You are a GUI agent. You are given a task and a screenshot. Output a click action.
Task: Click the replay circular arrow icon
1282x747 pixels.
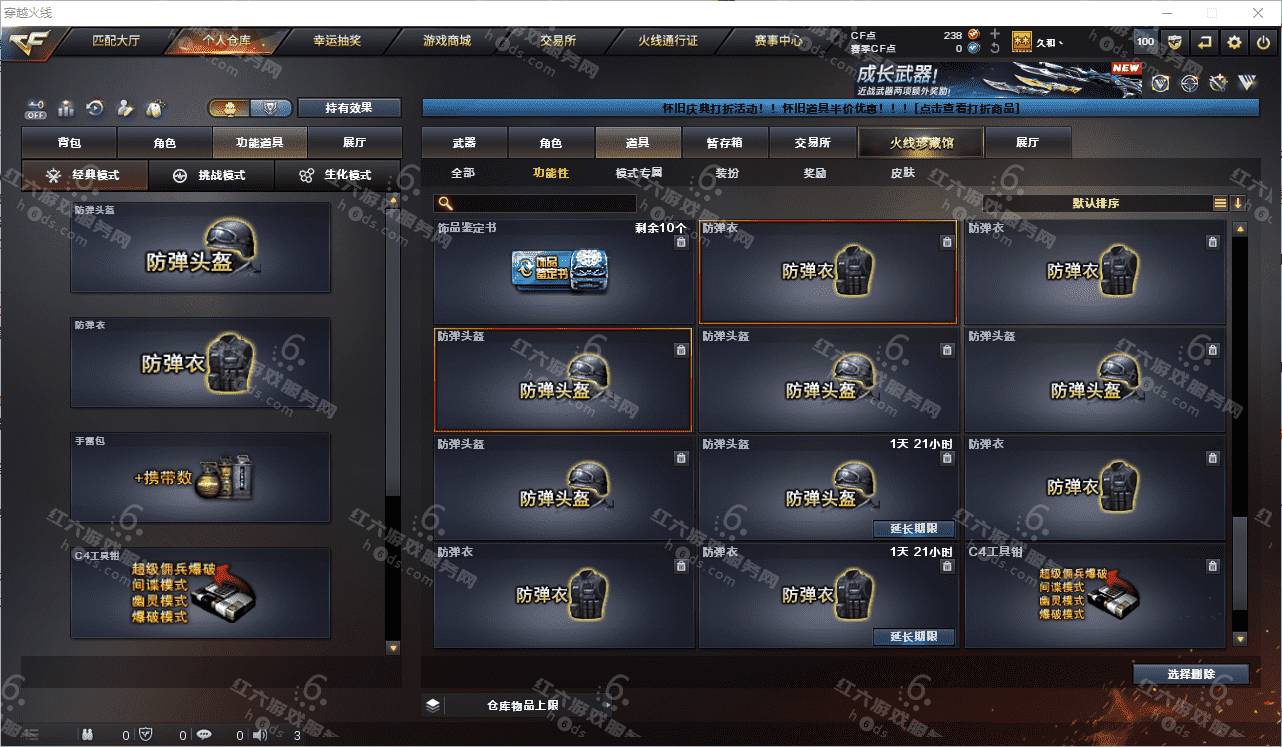(96, 107)
